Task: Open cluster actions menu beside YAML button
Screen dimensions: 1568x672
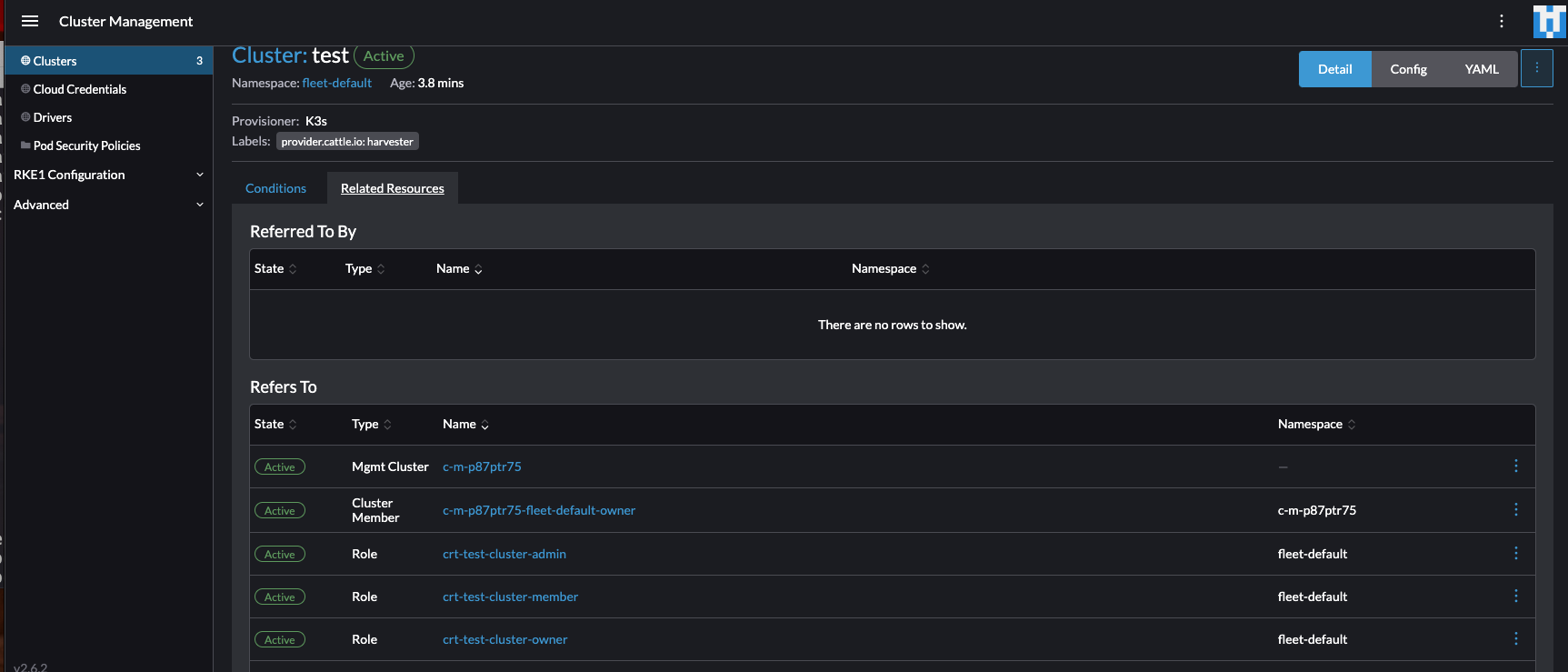Action: tap(1537, 67)
